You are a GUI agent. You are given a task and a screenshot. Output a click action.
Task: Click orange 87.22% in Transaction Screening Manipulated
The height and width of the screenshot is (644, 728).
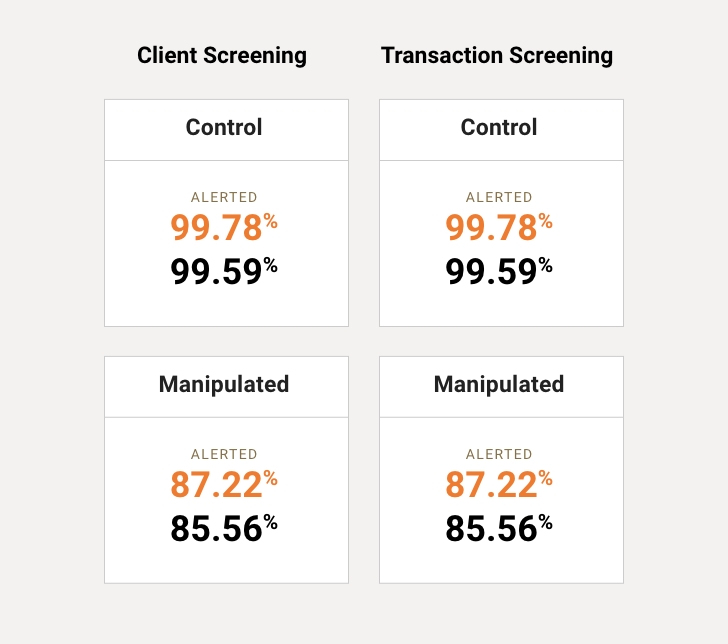click(x=499, y=485)
